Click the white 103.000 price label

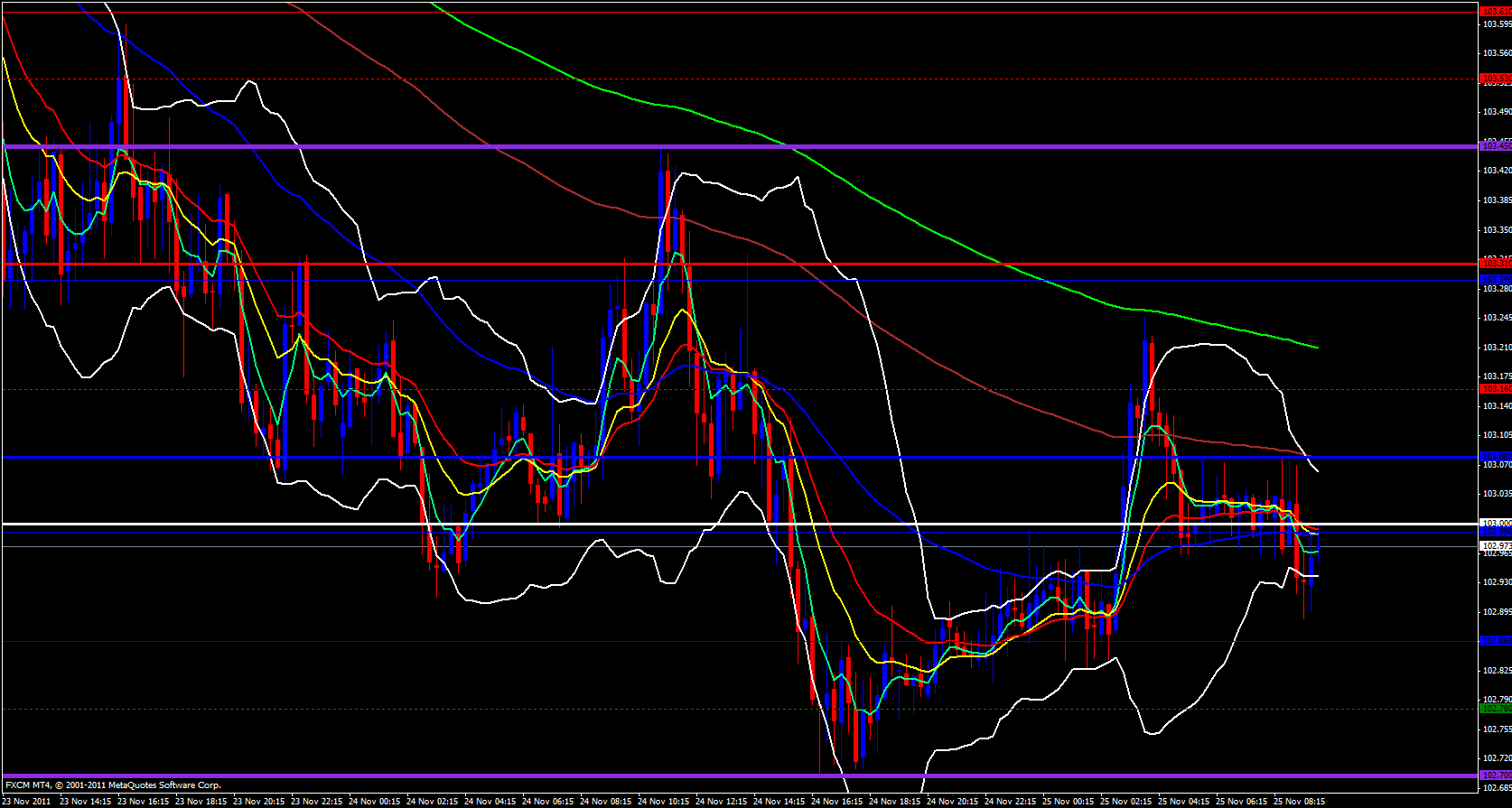(1495, 524)
